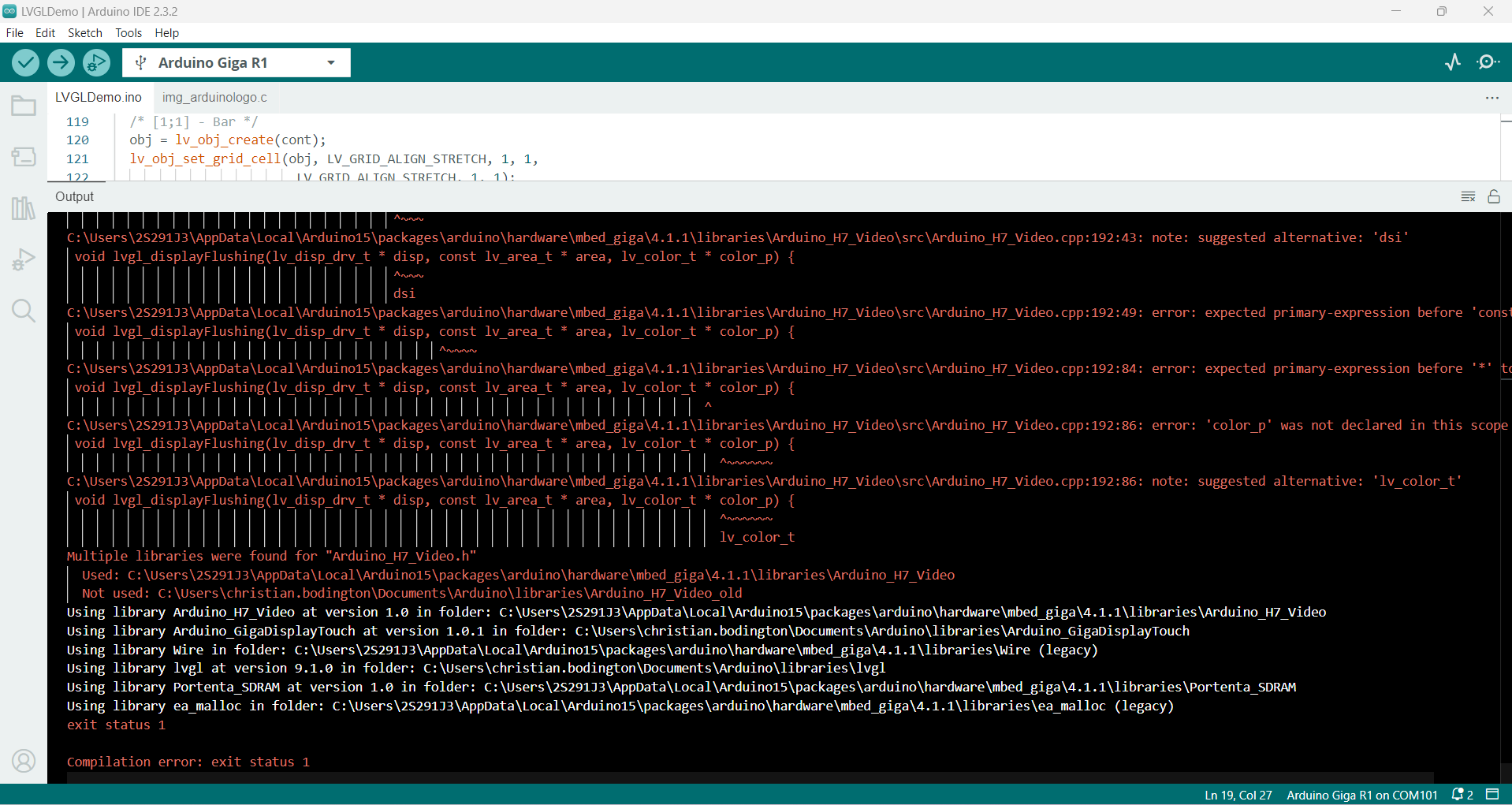Image resolution: width=1512 pixels, height=805 pixels.
Task: Expand the editor overflow menu next to tabs
Action: [x=1492, y=97]
